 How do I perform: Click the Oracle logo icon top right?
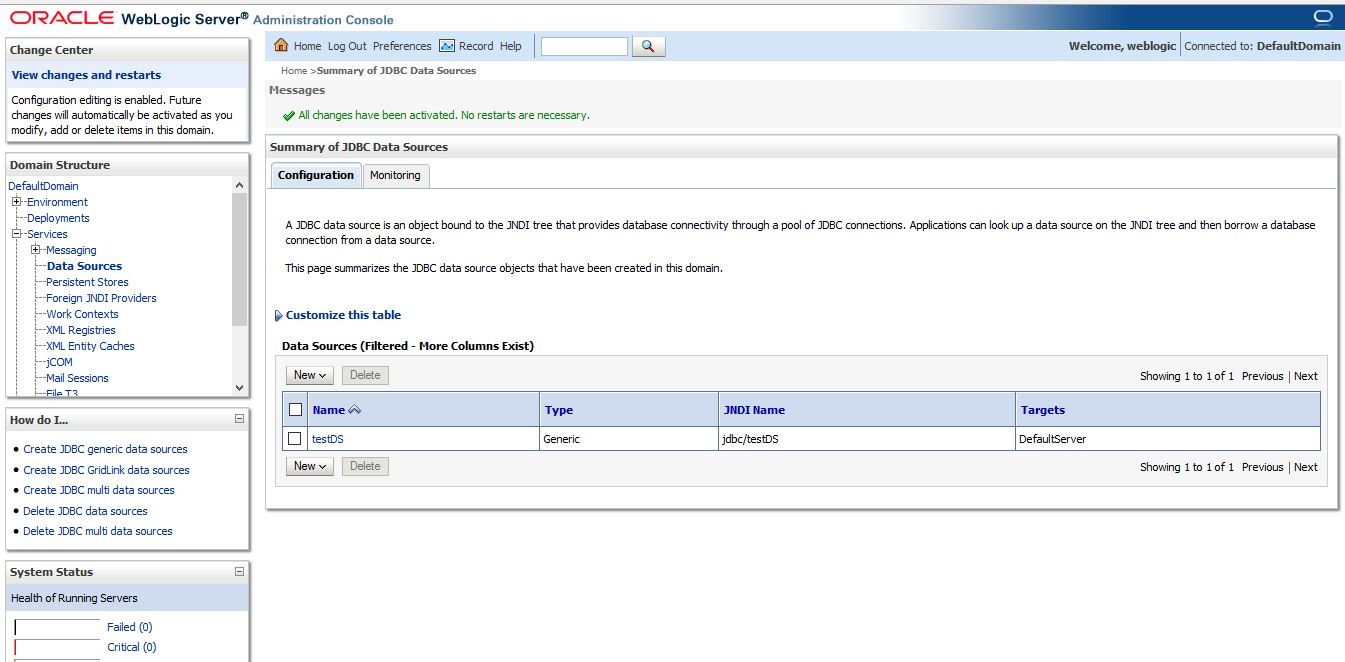click(x=1323, y=16)
